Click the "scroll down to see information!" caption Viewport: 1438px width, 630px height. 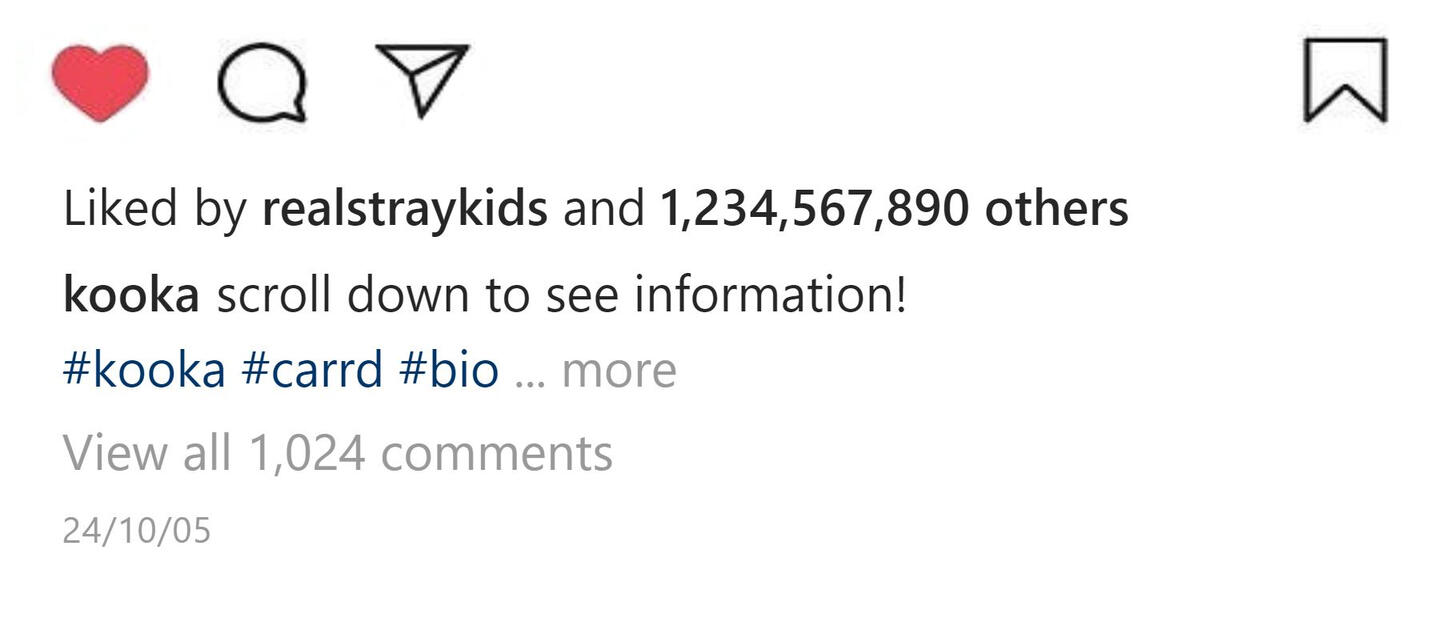click(x=561, y=296)
